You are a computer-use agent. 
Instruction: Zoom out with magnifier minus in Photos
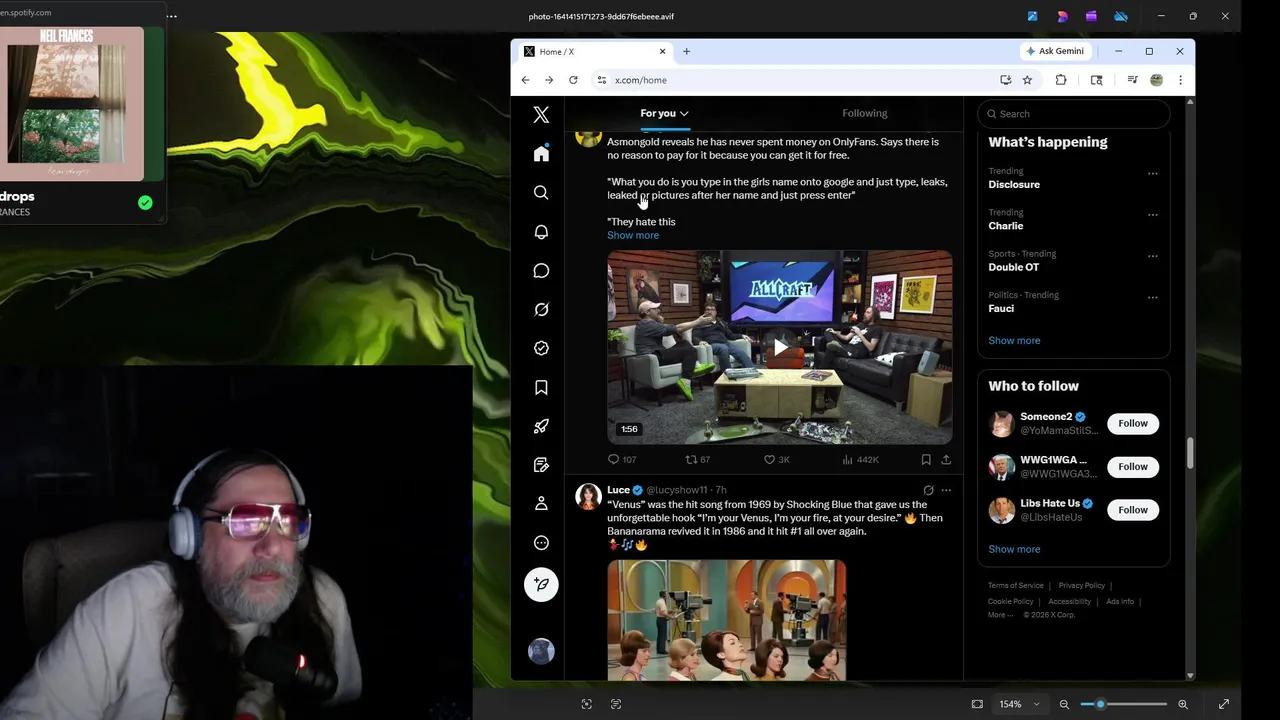pos(1064,704)
